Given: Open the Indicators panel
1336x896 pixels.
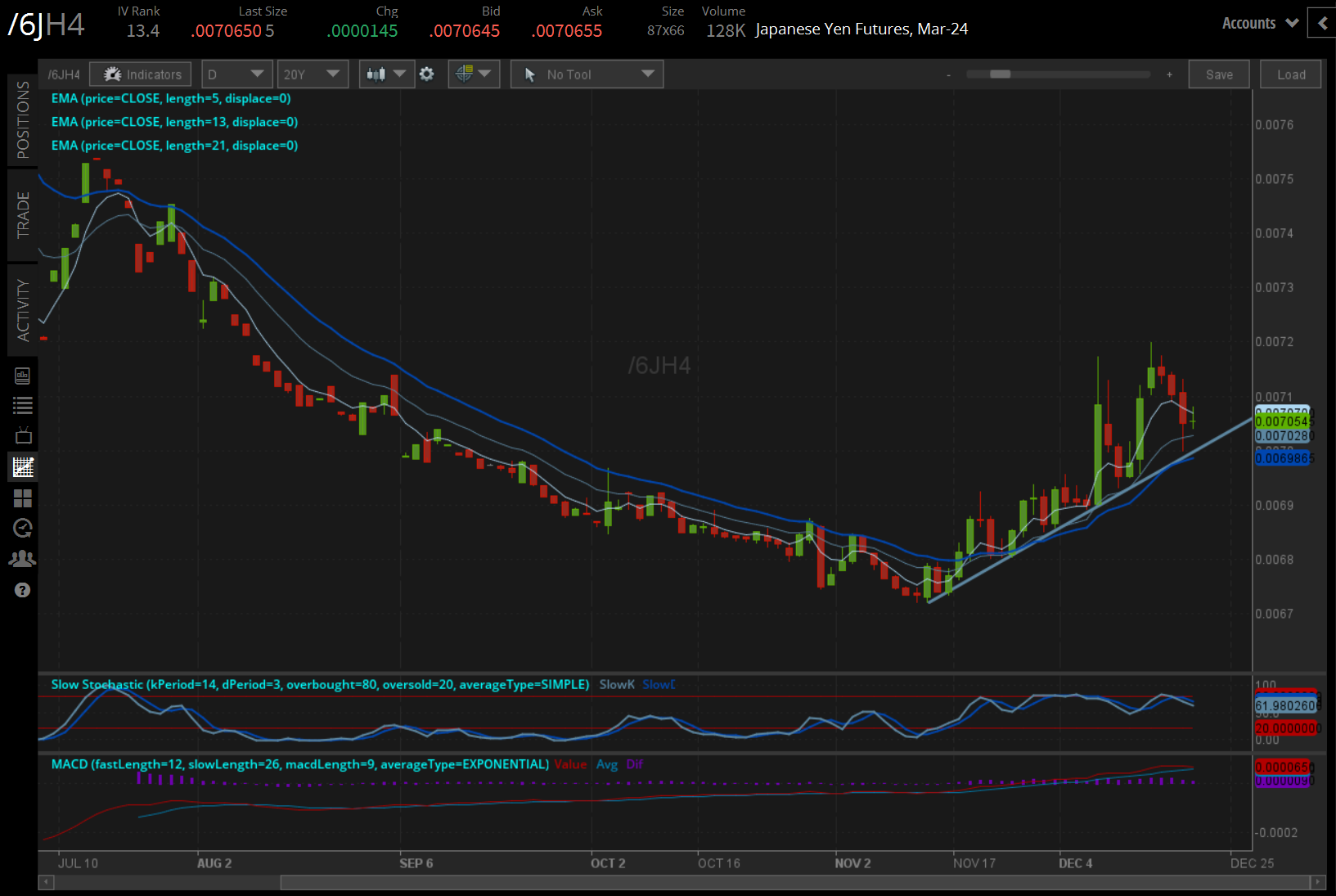Looking at the screenshot, I should [141, 74].
